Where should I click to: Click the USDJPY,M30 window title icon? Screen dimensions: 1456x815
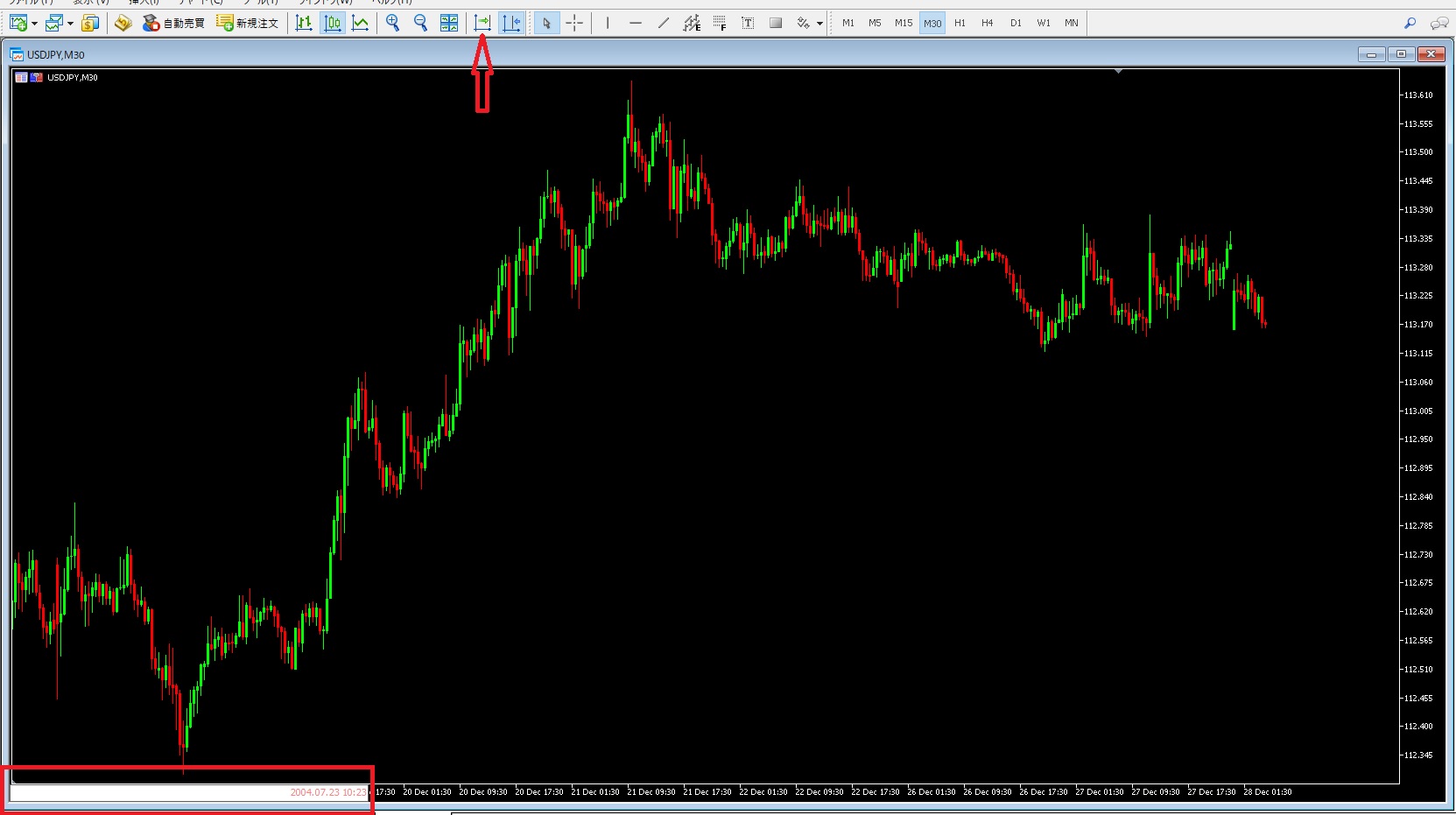(x=17, y=54)
